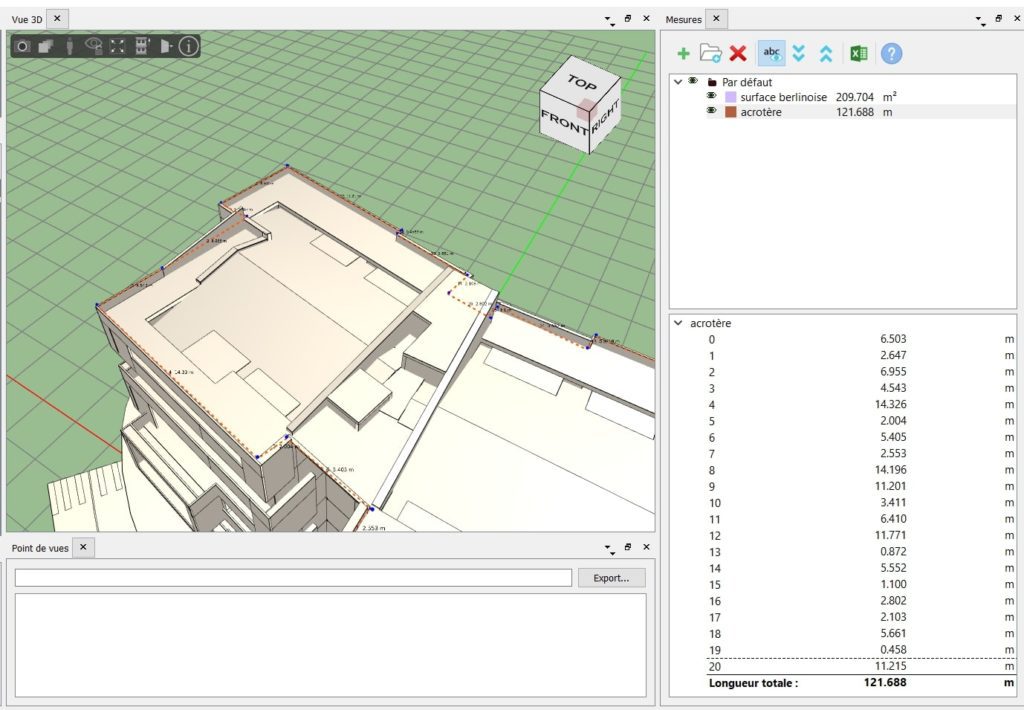1024x710 pixels.
Task: Collapse the acrotère segment list
Action: click(x=678, y=323)
